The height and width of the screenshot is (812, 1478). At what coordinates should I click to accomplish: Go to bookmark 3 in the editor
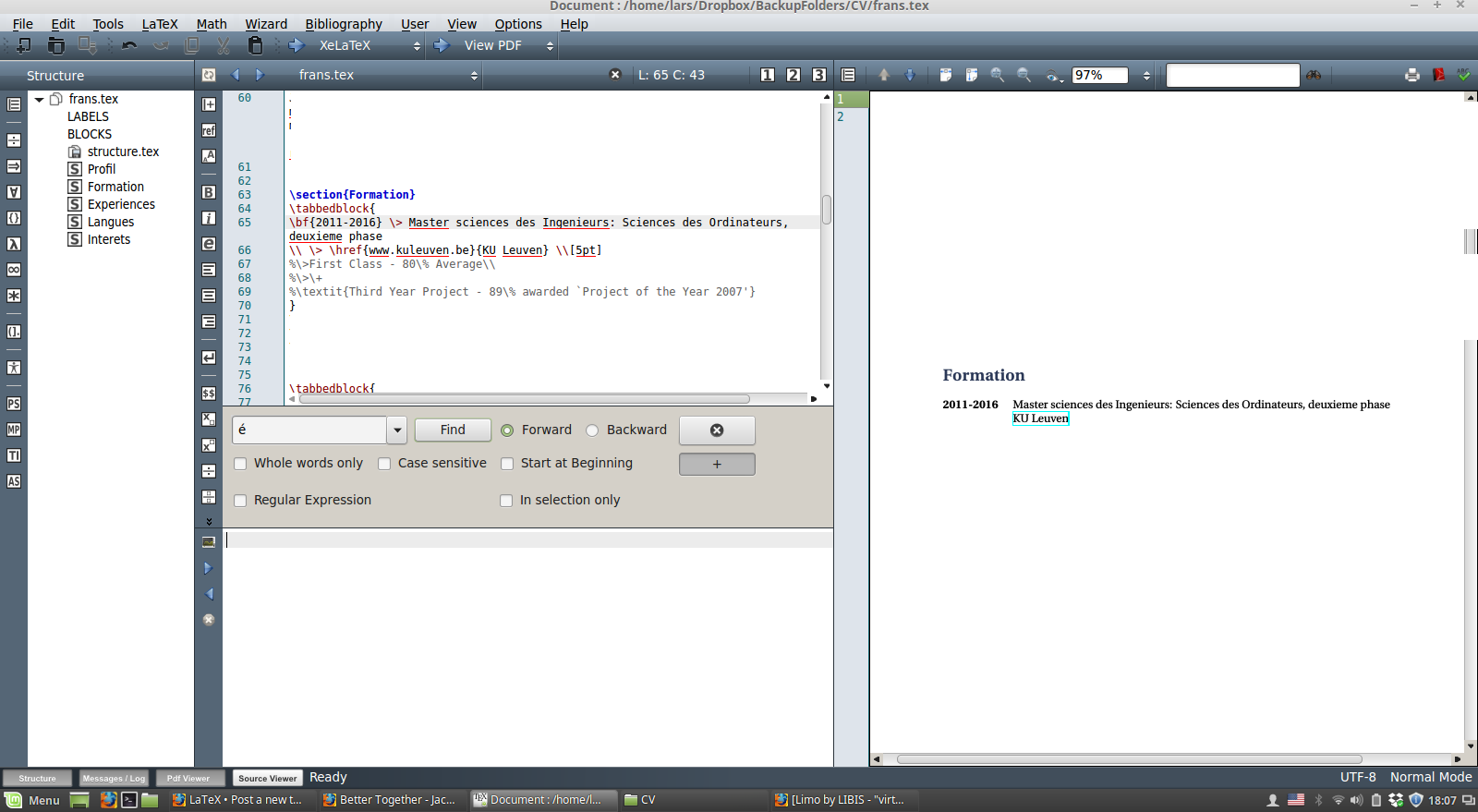(x=819, y=75)
